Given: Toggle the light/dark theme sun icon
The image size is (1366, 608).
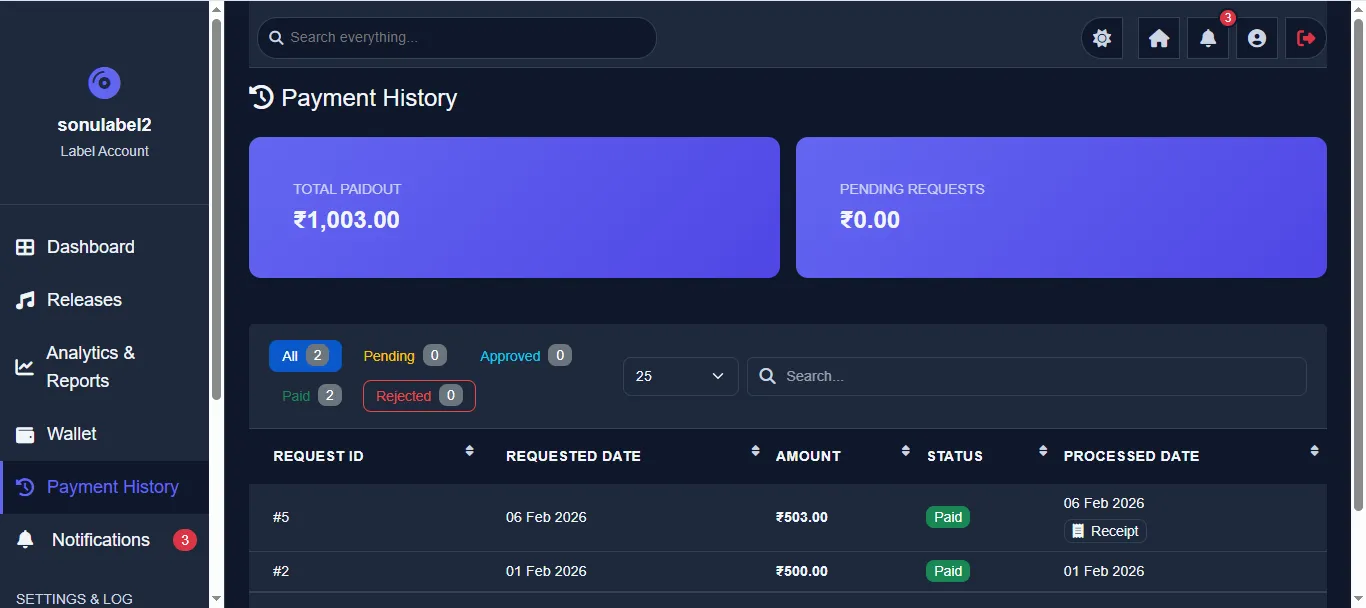Looking at the screenshot, I should (x=1102, y=38).
